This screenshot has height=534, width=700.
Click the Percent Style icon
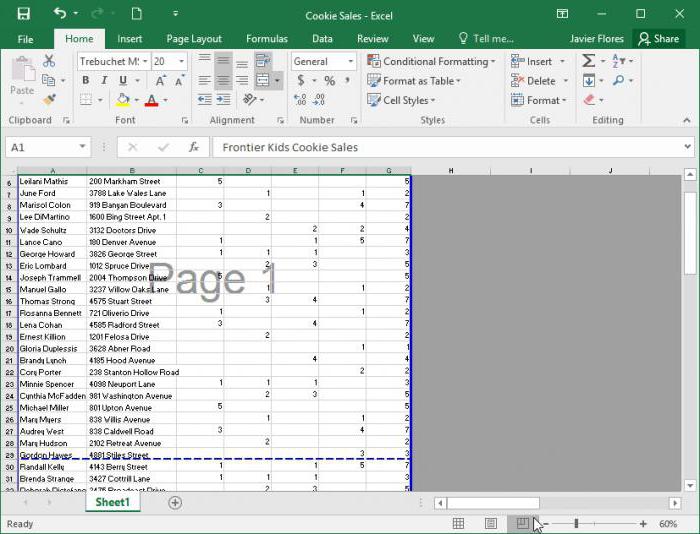(329, 81)
